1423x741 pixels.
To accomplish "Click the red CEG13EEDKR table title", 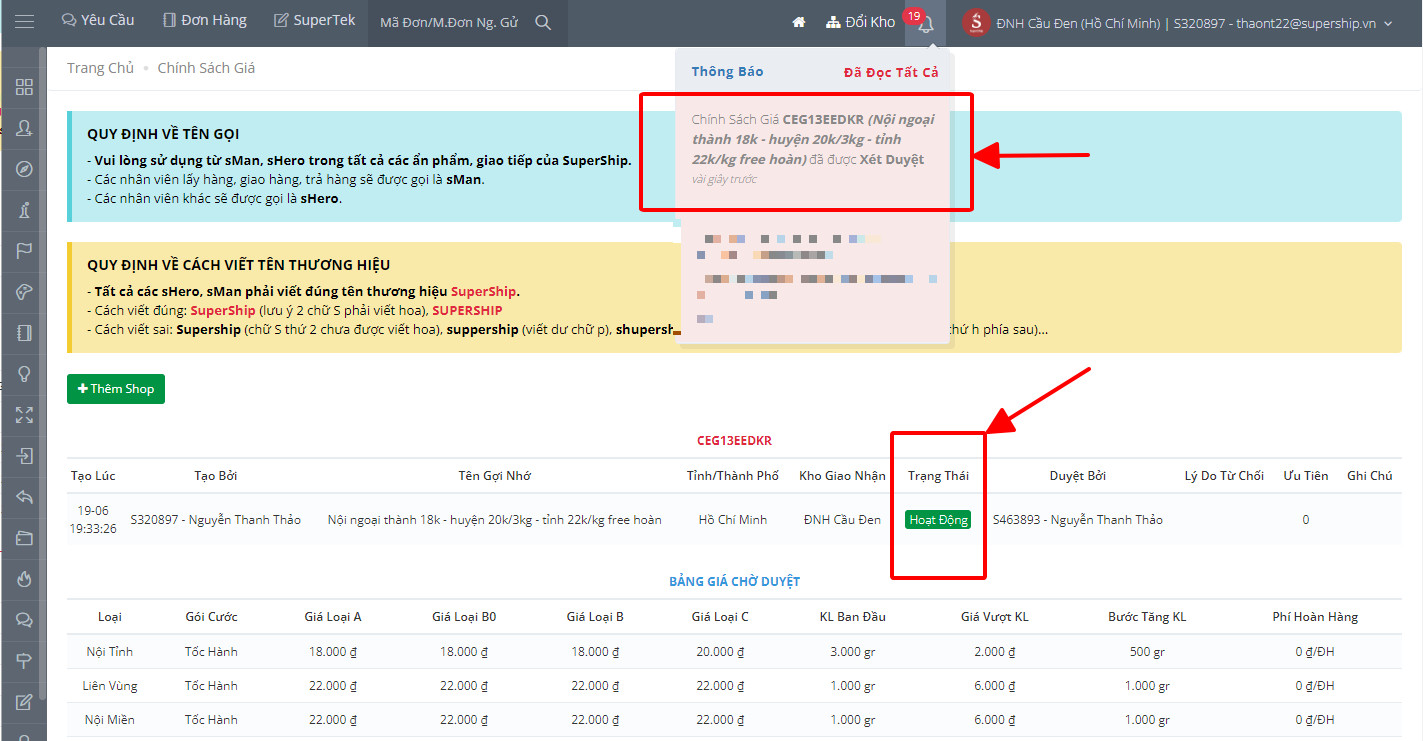I will click(734, 441).
